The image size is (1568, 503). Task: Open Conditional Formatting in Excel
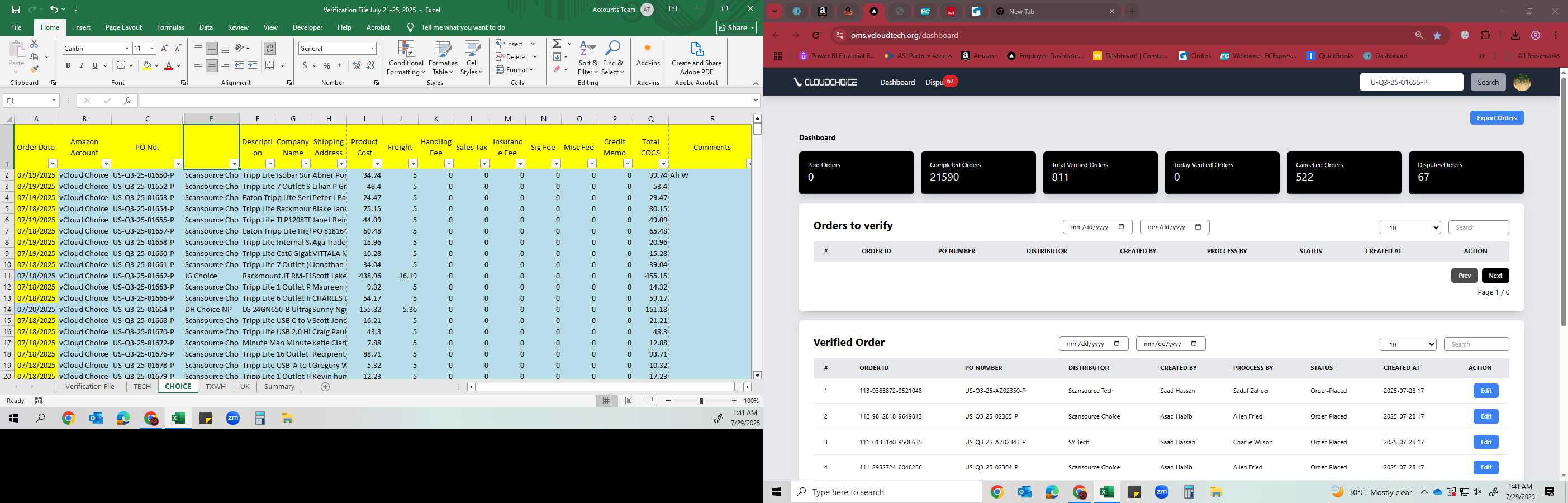pyautogui.click(x=406, y=59)
